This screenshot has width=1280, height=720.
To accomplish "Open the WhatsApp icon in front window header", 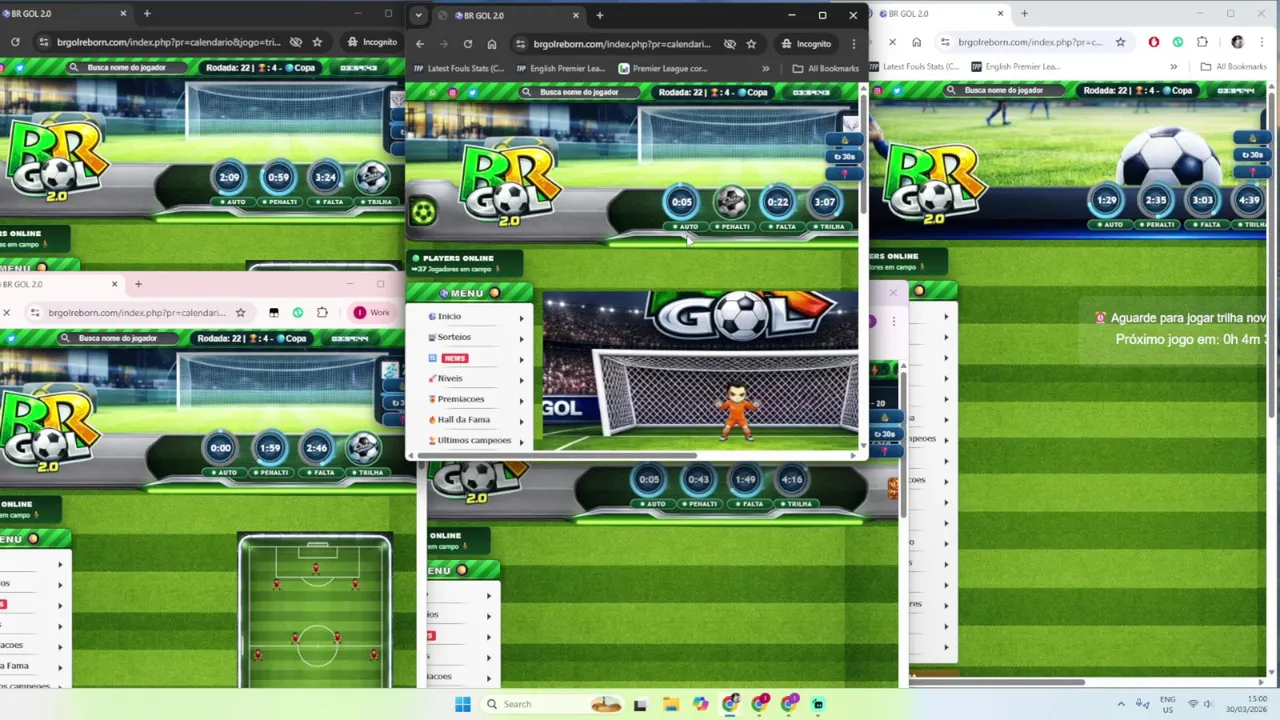I will click(x=432, y=92).
